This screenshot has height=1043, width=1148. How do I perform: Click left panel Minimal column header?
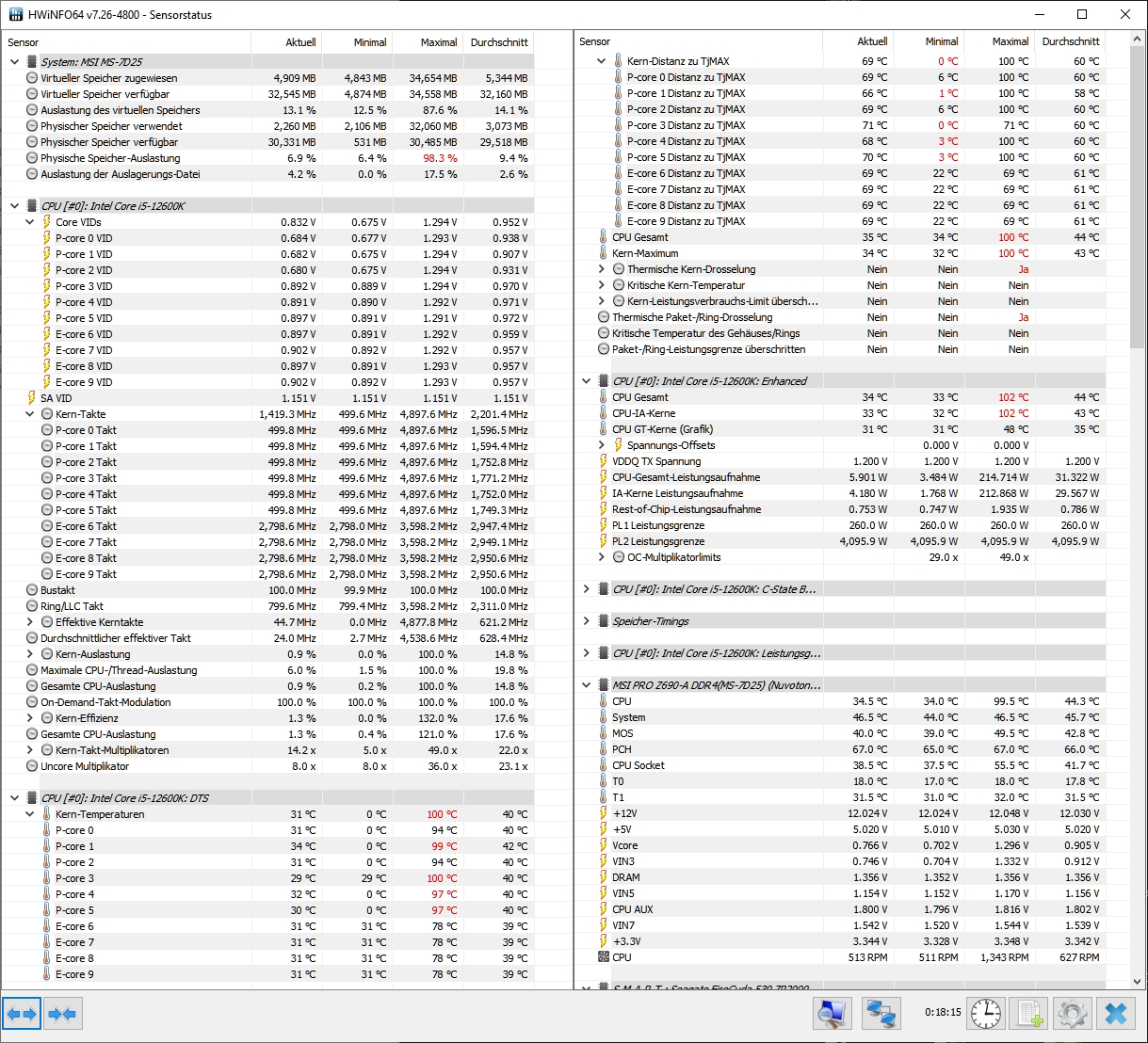click(357, 42)
